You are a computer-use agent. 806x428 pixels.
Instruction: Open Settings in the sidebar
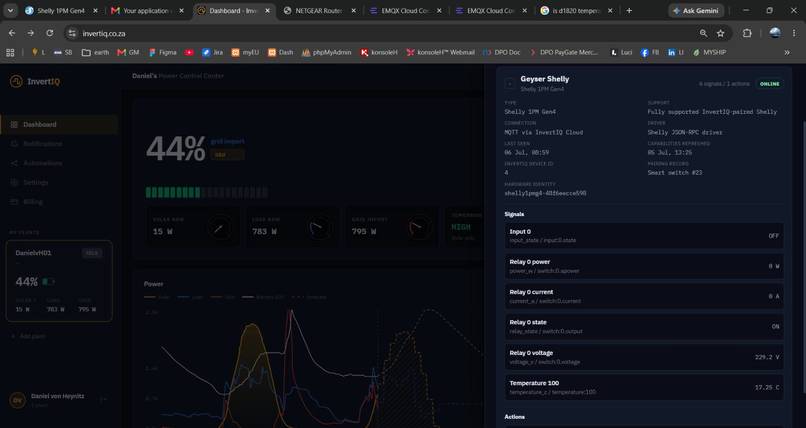[x=59, y=182]
